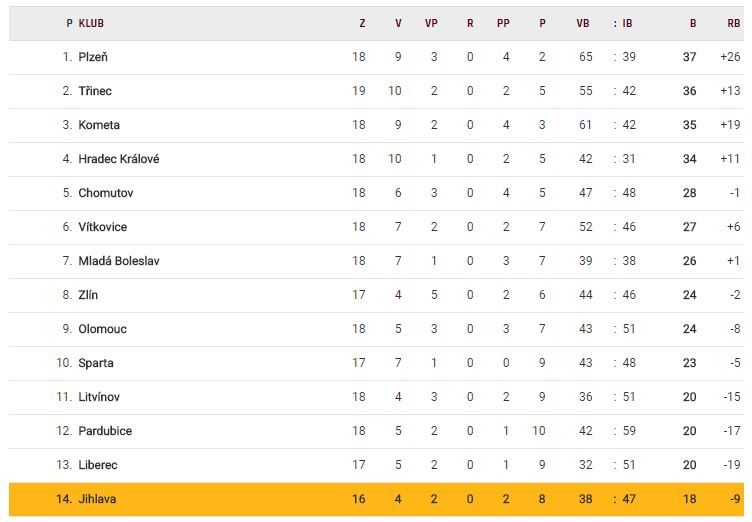
Task: Click the highlighted Jihlava row
Action: [x=376, y=499]
